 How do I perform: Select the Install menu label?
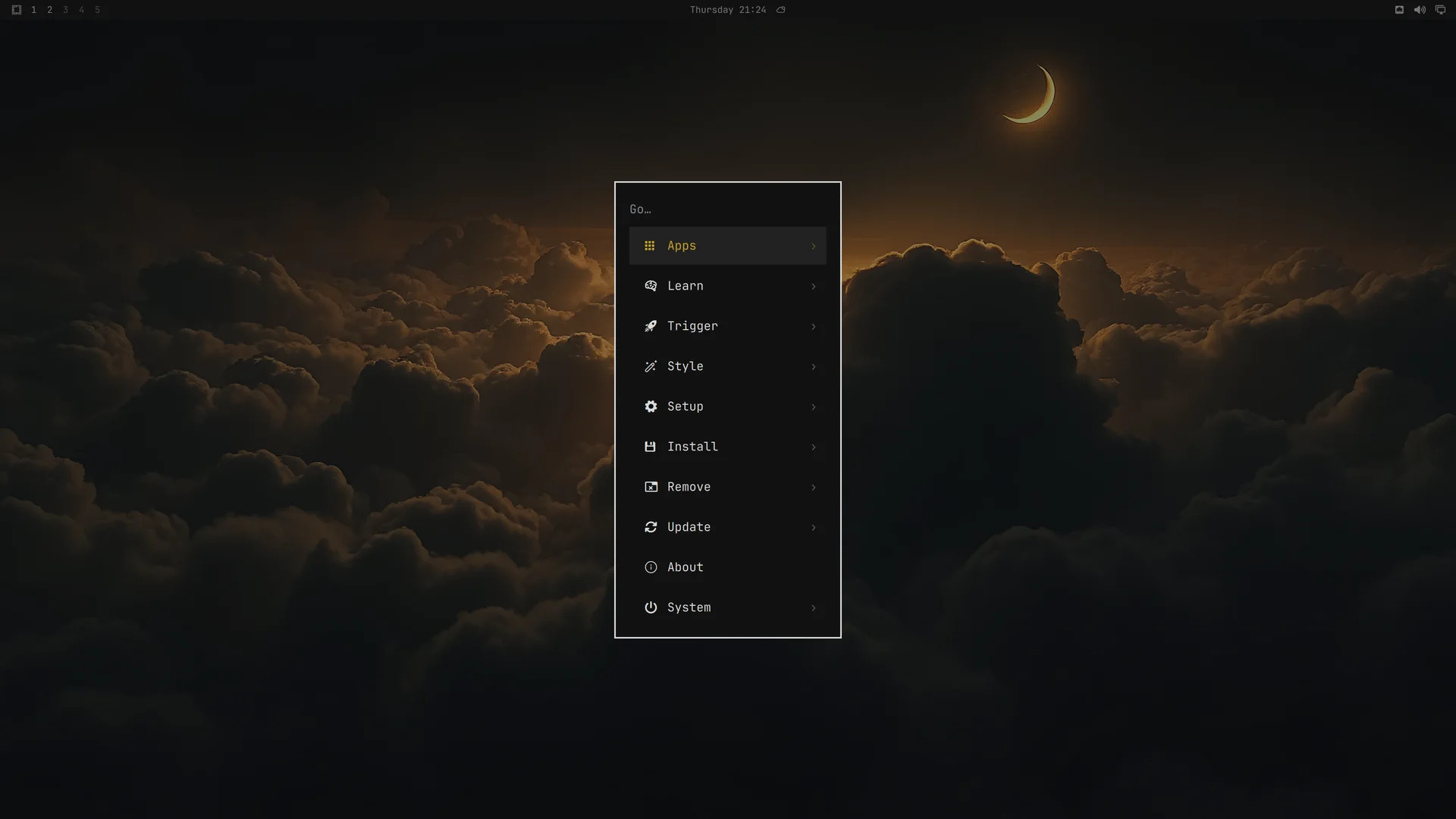coord(692,447)
